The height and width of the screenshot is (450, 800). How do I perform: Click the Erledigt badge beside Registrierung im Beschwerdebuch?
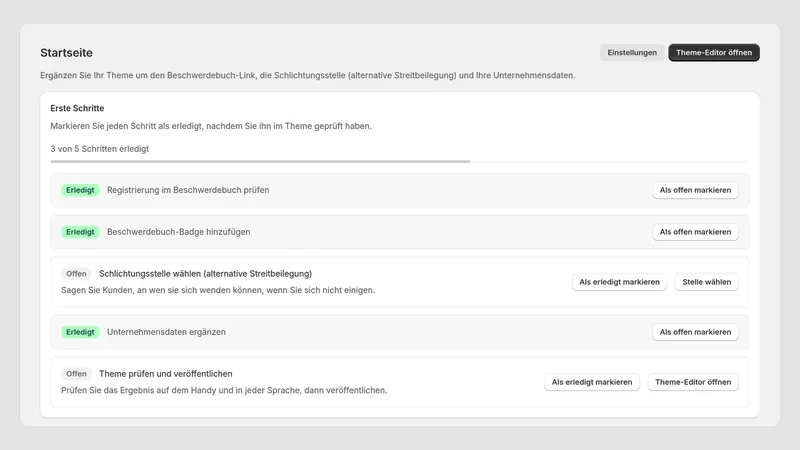(80, 190)
